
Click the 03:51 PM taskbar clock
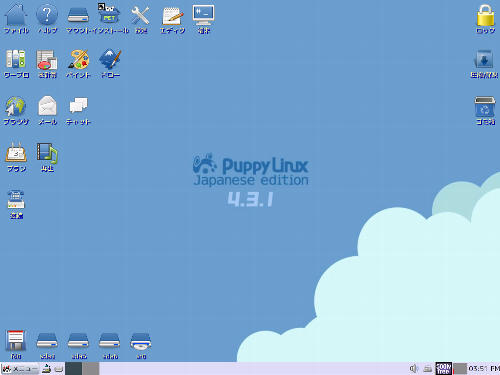point(484,369)
